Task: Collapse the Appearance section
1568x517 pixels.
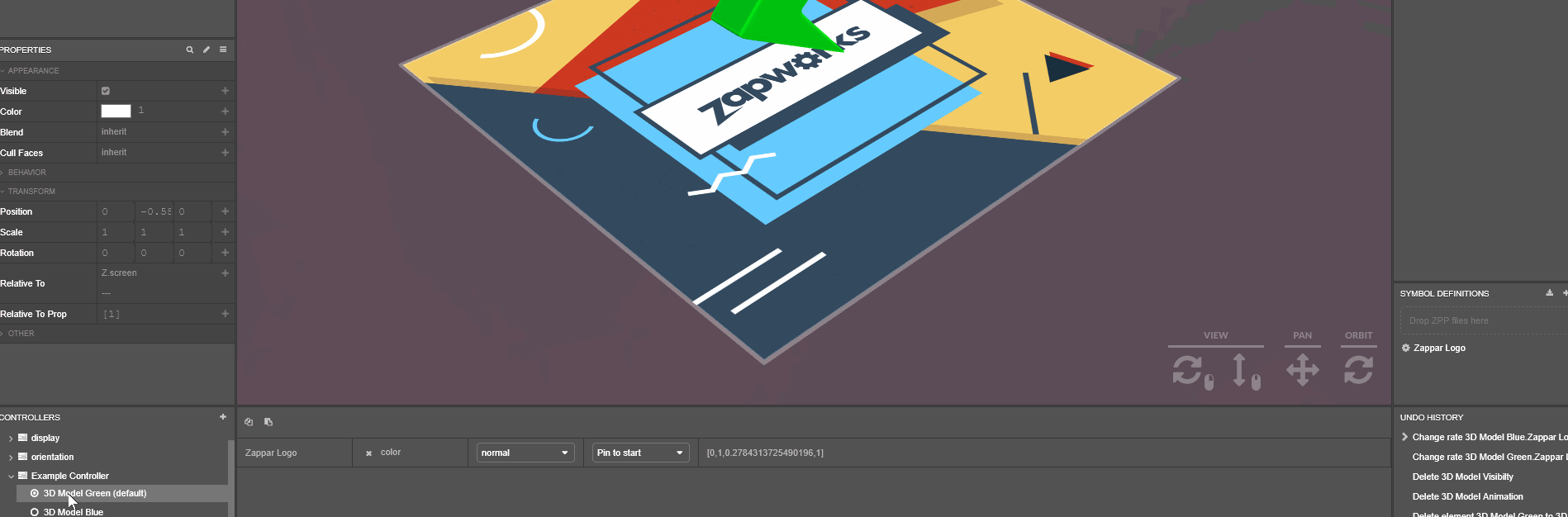Action: click(x=3, y=71)
